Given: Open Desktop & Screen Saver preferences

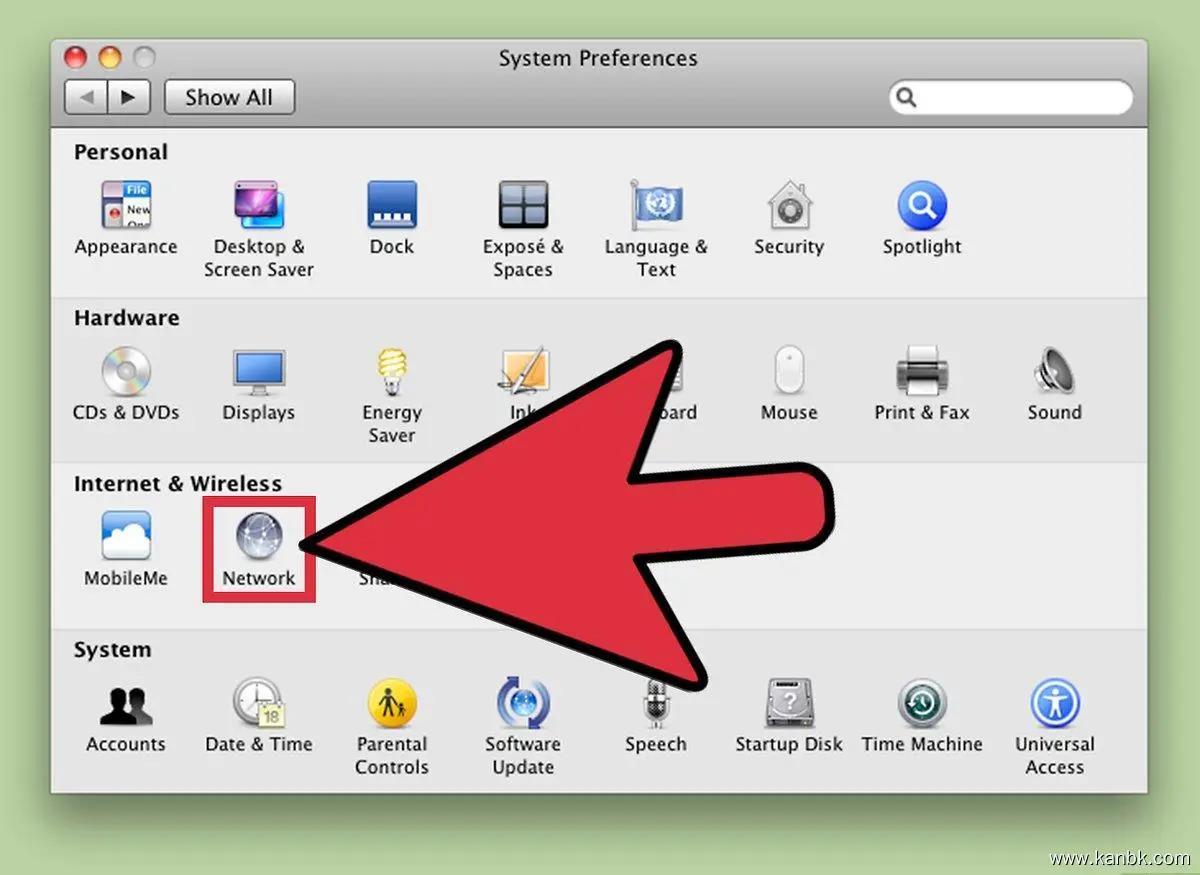Looking at the screenshot, I should pyautogui.click(x=259, y=206).
